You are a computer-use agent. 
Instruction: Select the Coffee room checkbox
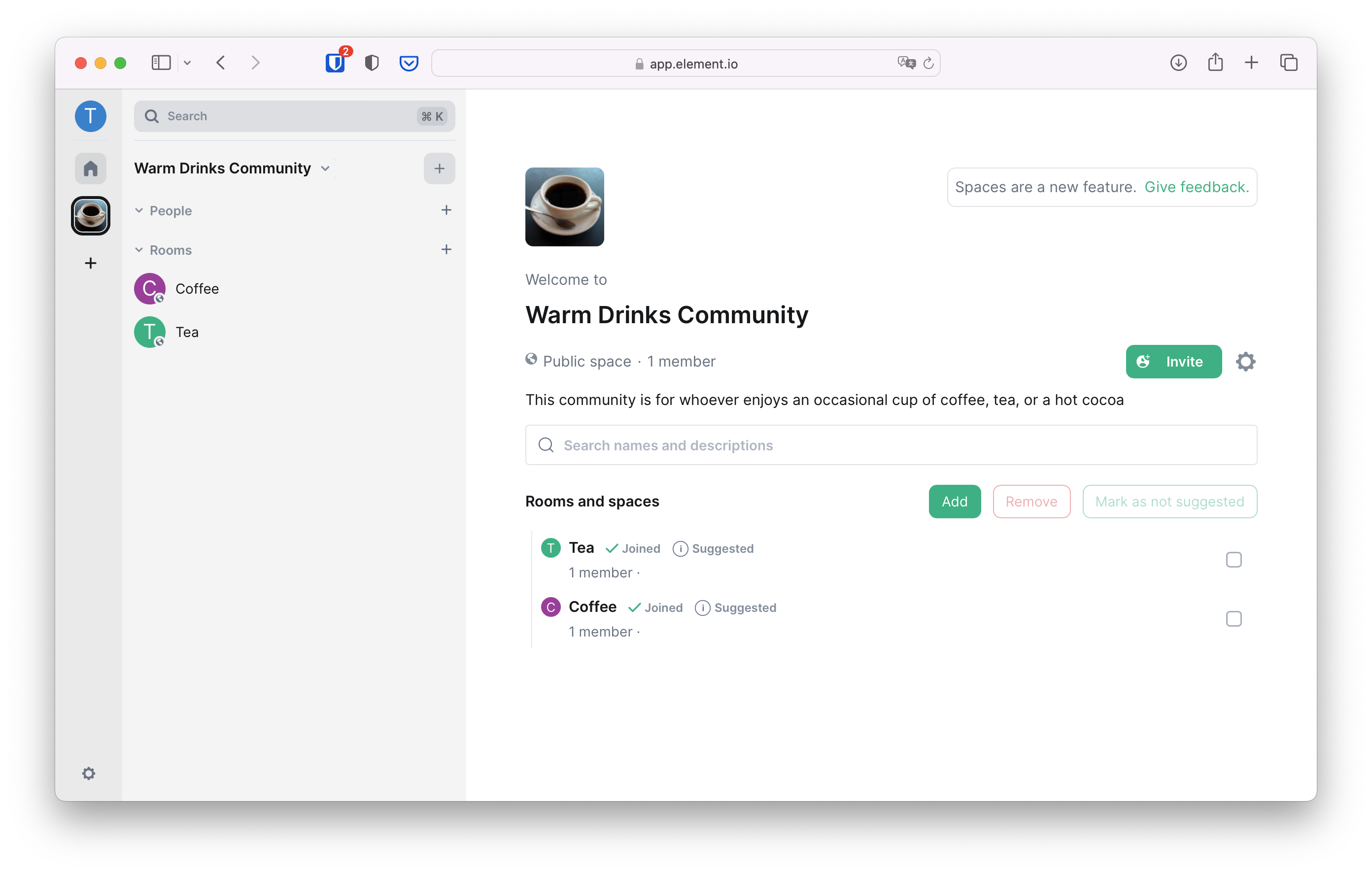click(x=1234, y=619)
